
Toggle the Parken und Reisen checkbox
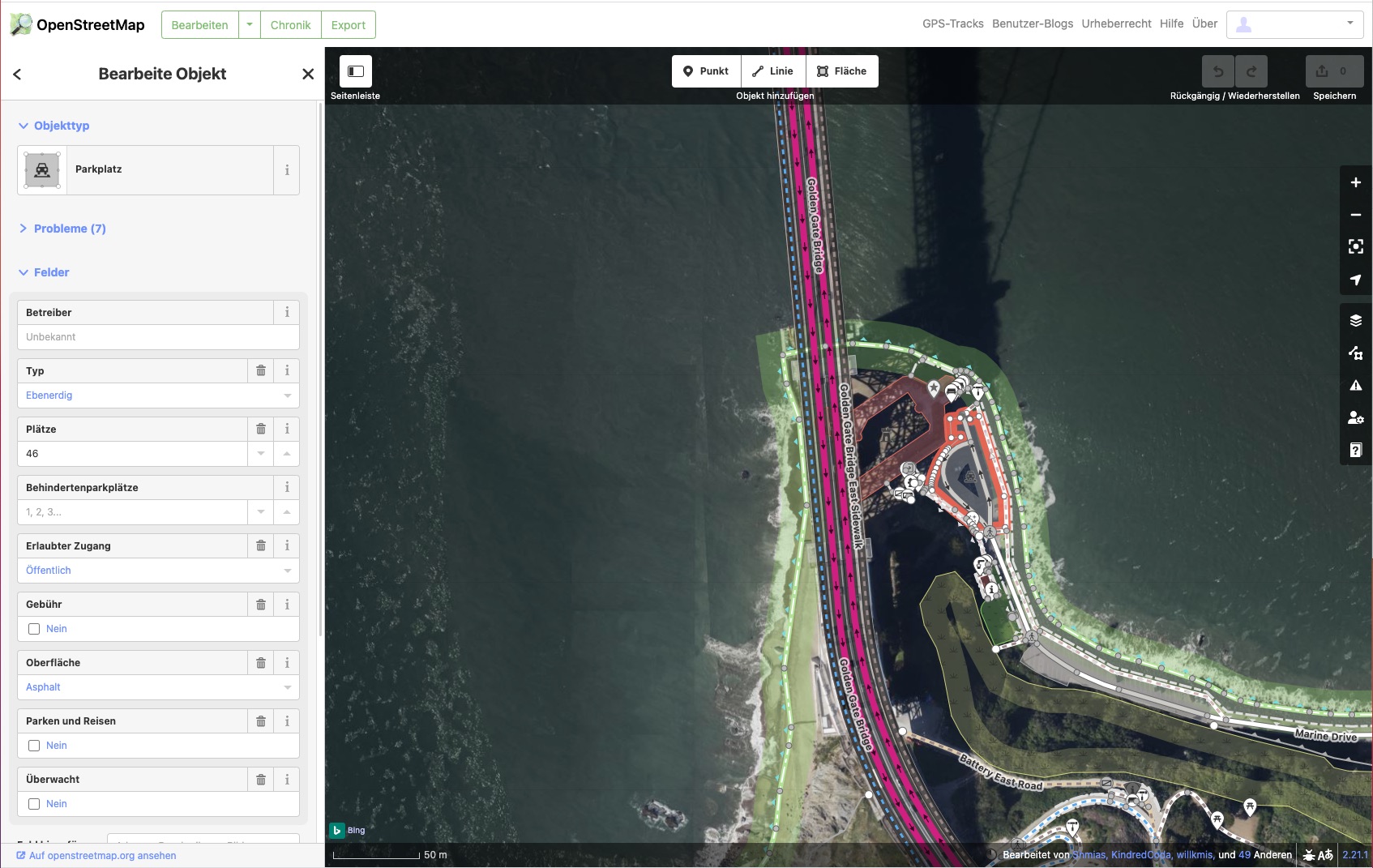[34, 746]
